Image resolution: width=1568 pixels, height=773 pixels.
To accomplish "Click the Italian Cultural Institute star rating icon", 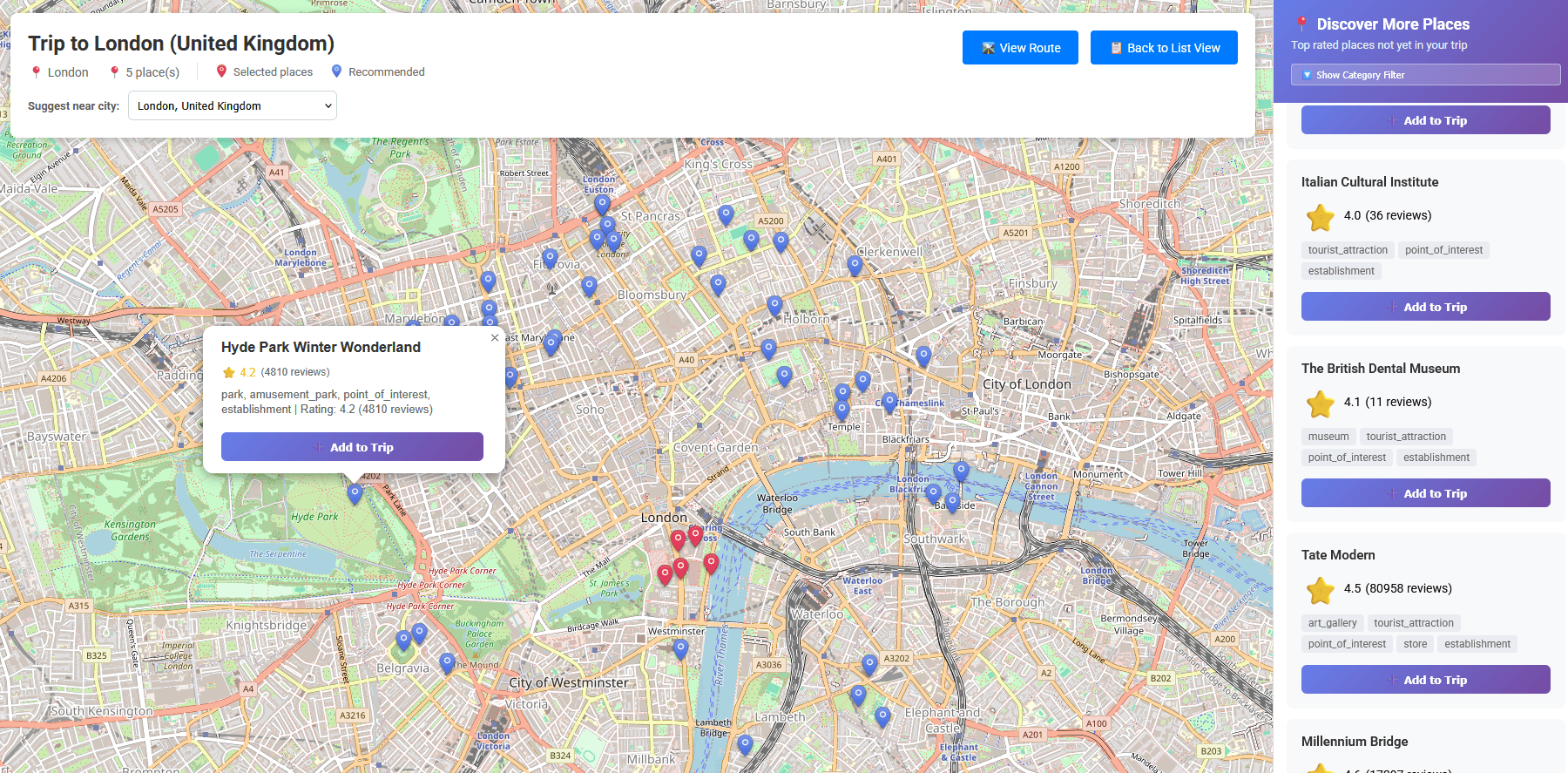I will 1321,217.
